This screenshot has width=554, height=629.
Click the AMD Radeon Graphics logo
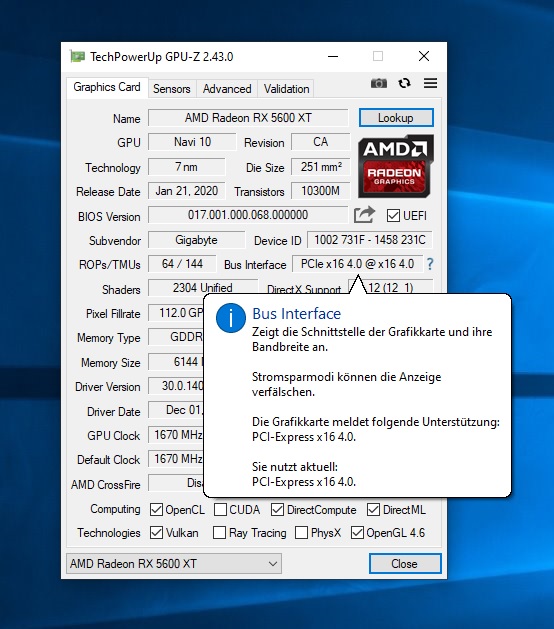point(396,166)
